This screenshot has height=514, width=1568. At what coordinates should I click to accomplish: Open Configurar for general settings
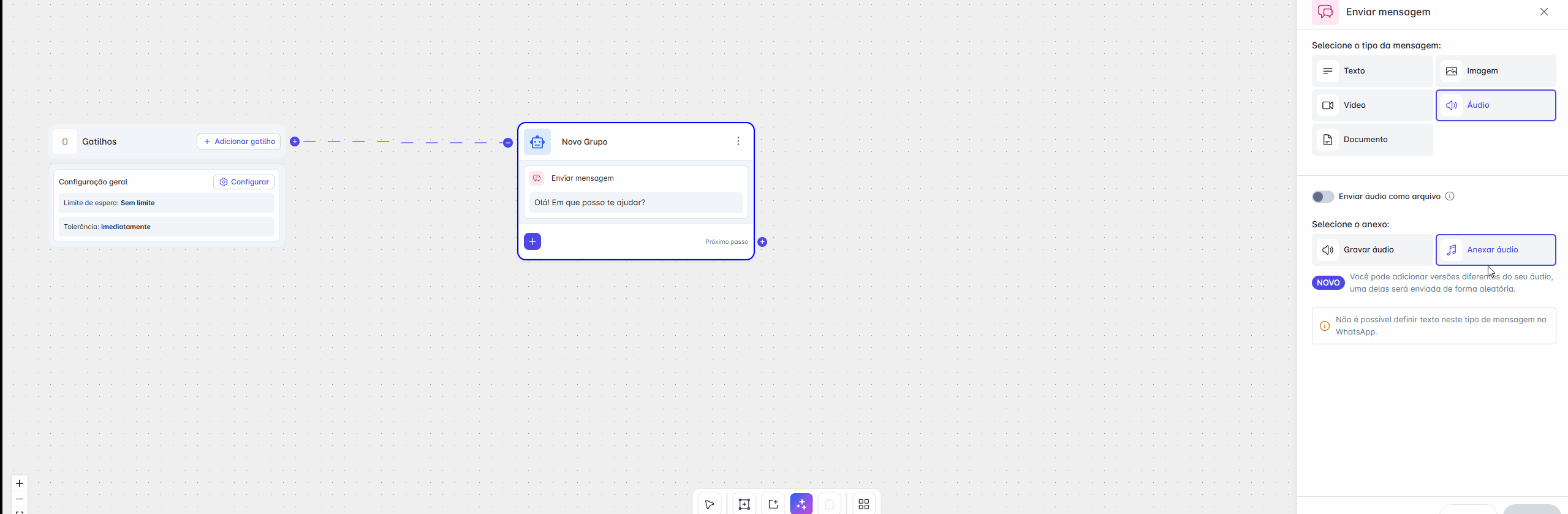pyautogui.click(x=244, y=182)
